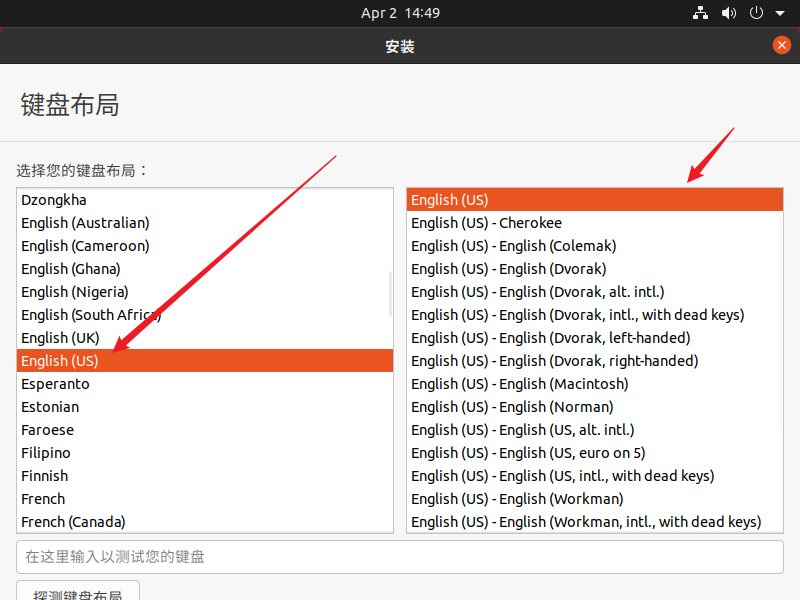This screenshot has height=600, width=800.
Task: Choose English (Norman) variant
Action: pos(595,407)
